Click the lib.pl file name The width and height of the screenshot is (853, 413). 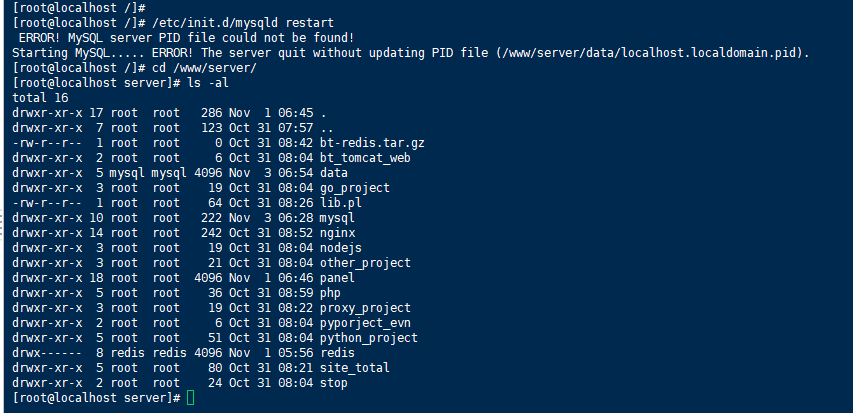click(x=341, y=202)
